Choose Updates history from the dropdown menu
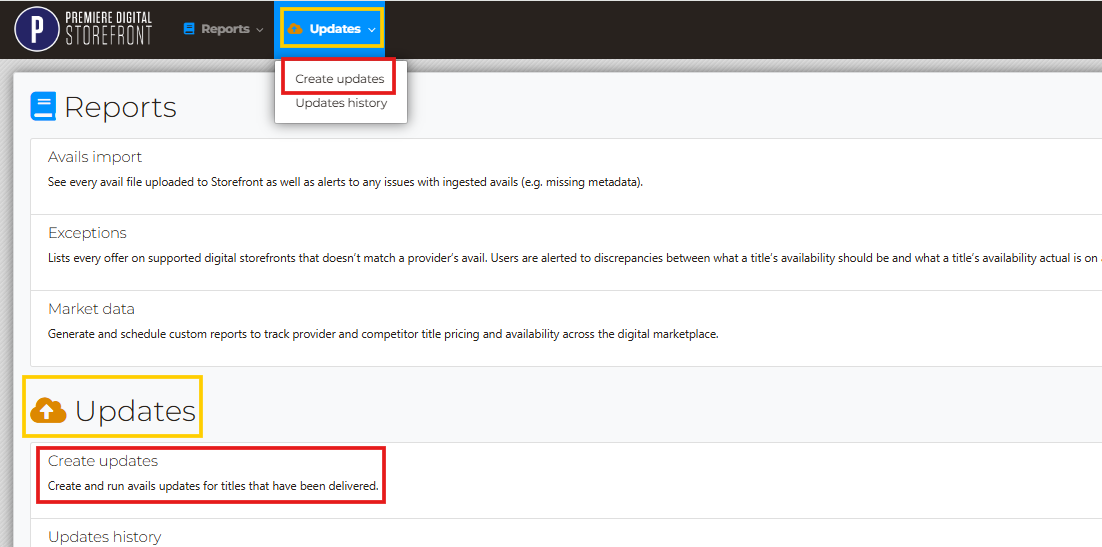 tap(341, 103)
